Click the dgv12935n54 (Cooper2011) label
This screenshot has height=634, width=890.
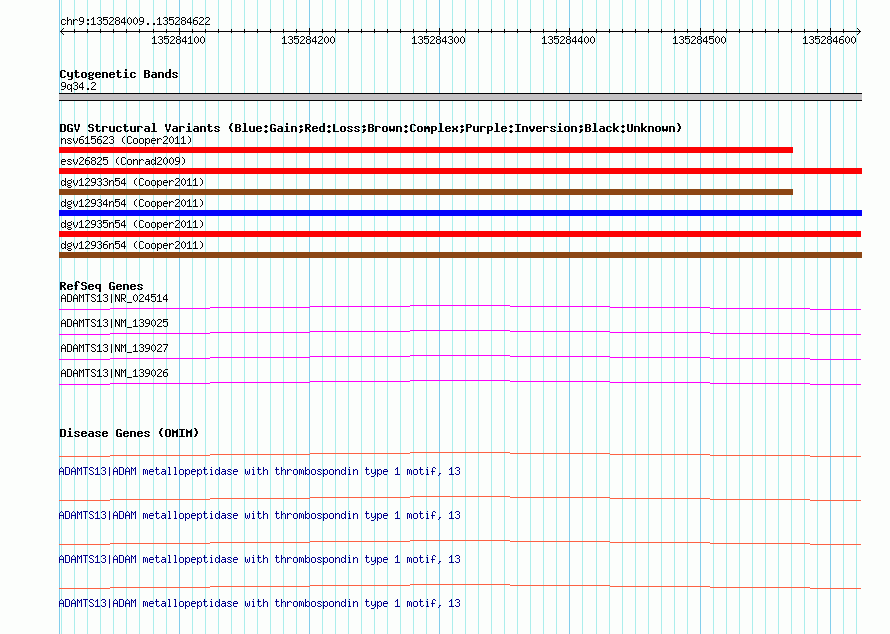pos(132,224)
